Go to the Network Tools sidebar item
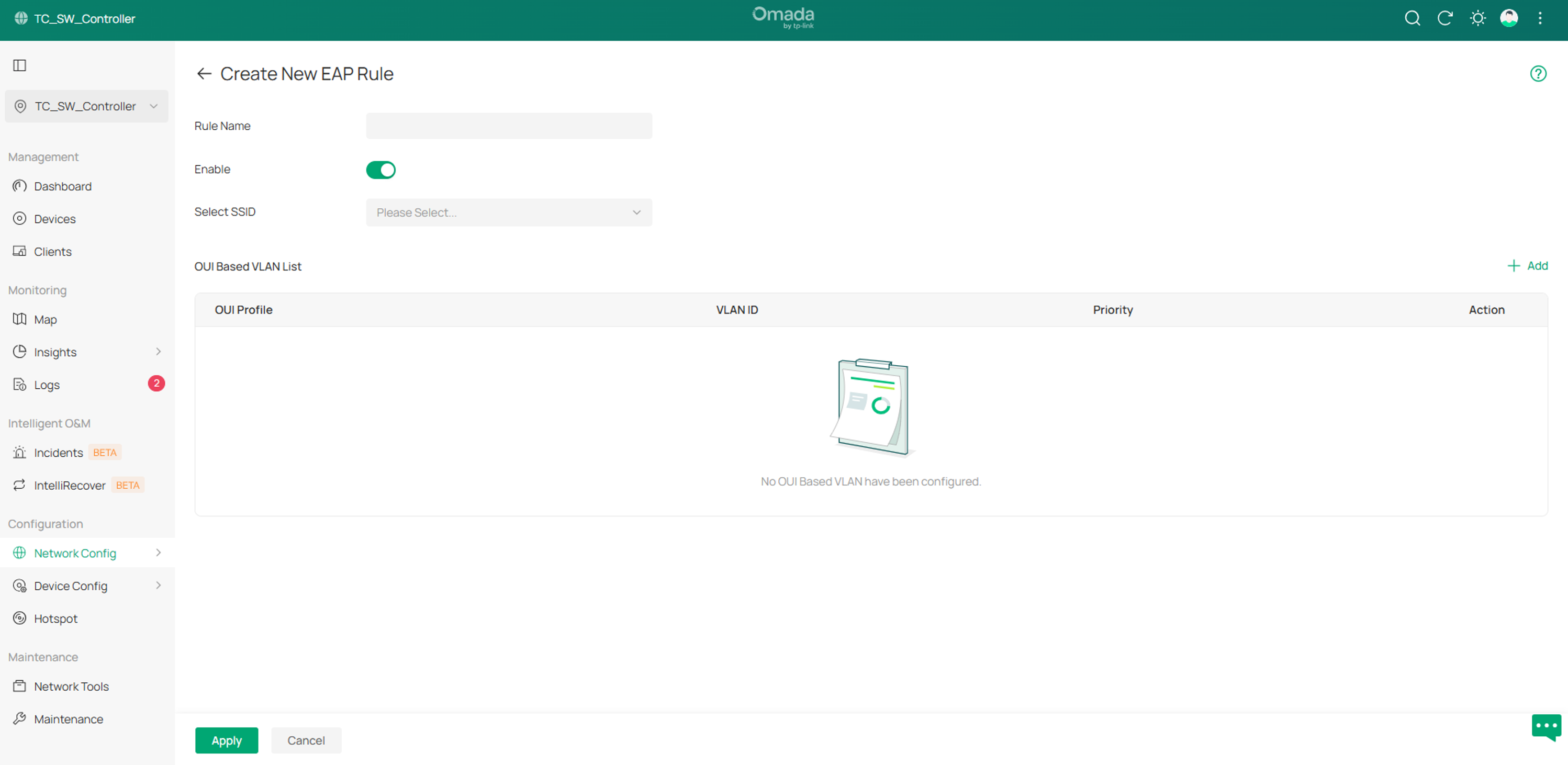The width and height of the screenshot is (1568, 765). tap(87, 686)
